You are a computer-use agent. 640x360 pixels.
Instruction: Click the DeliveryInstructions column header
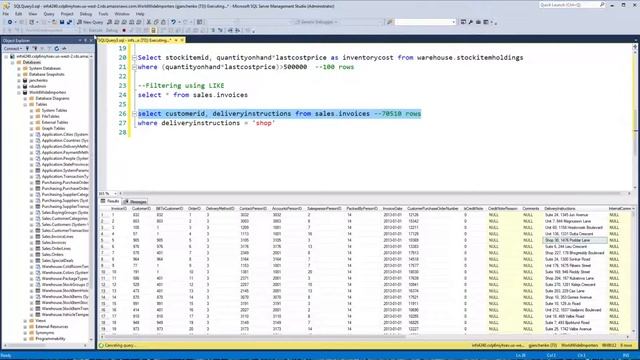coord(560,209)
